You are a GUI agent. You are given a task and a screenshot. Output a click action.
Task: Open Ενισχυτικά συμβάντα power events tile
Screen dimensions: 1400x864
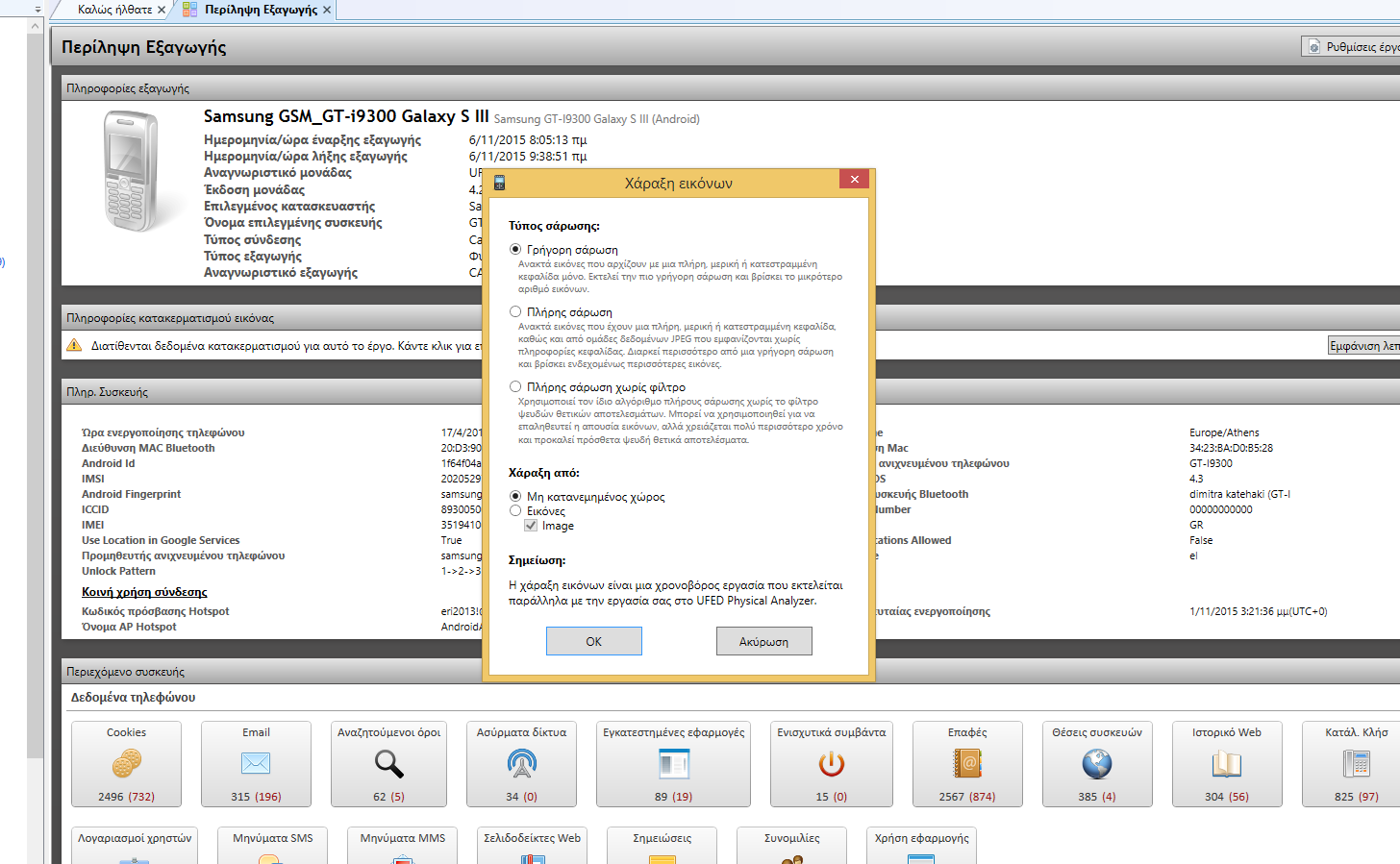(832, 764)
